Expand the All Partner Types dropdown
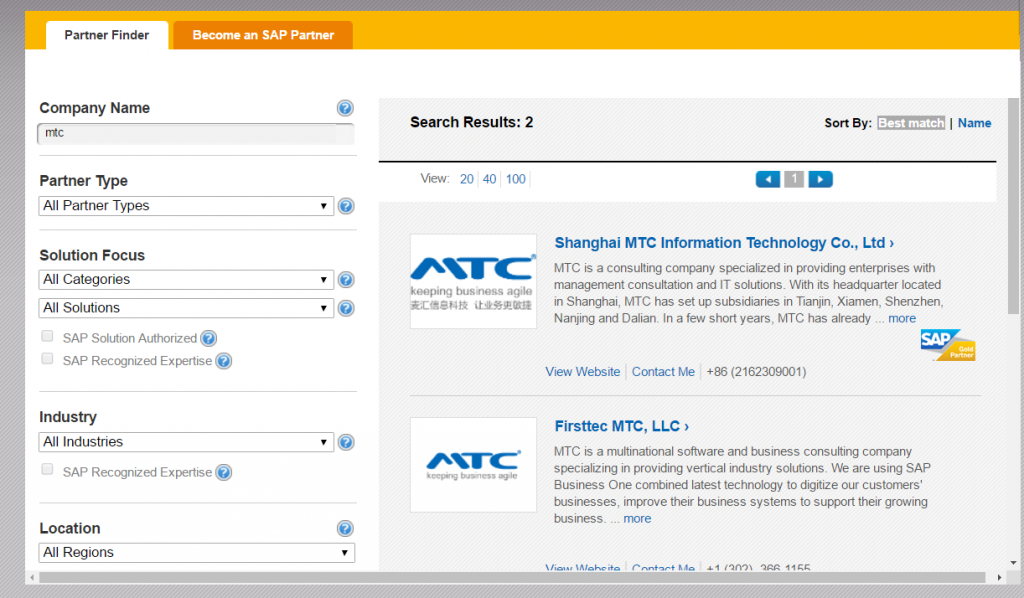The height and width of the screenshot is (598, 1024). 186,206
